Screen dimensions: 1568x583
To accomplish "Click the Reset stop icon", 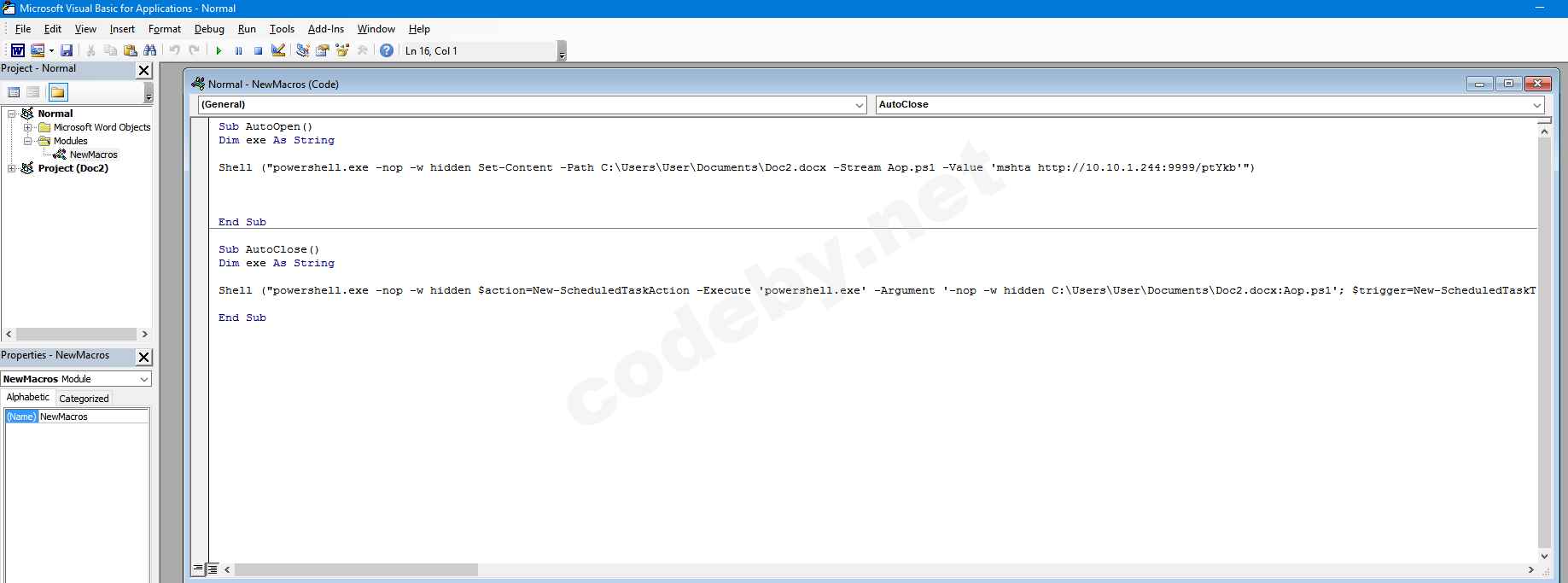I will [258, 50].
